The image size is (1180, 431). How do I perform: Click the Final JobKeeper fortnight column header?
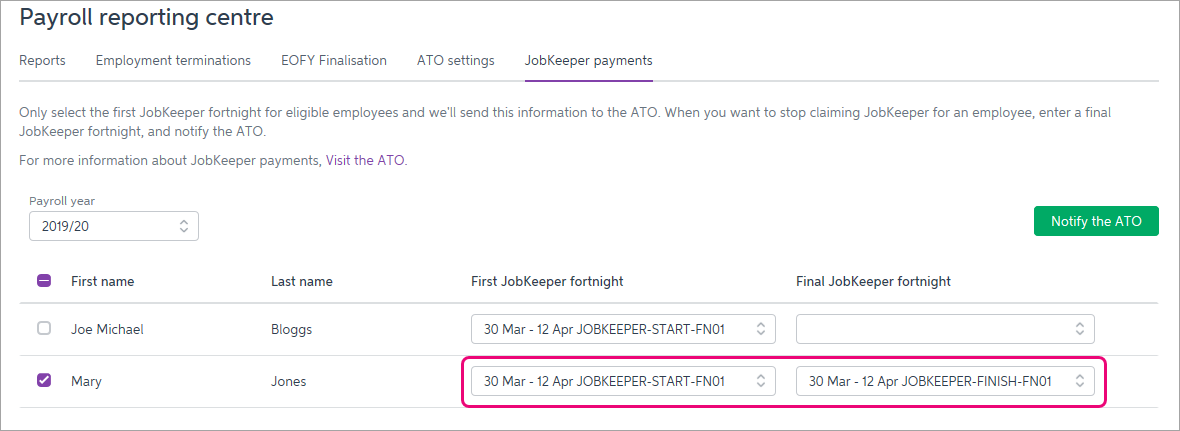873,281
